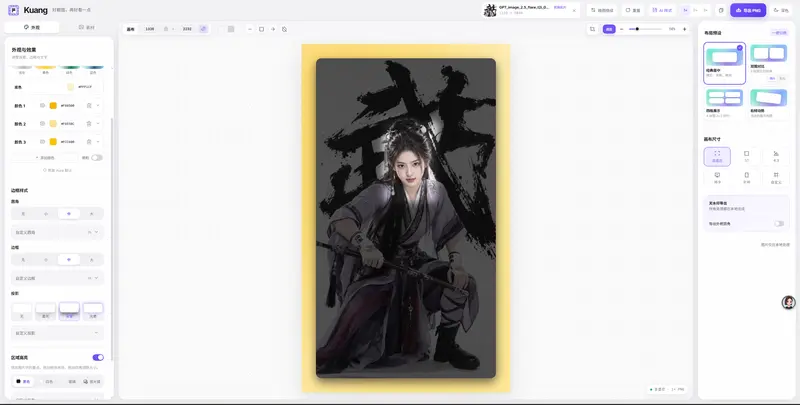Viewport: 800px width, 405px height.
Task: Toggle the lock icon between canvas dimensions
Action: tap(166, 29)
